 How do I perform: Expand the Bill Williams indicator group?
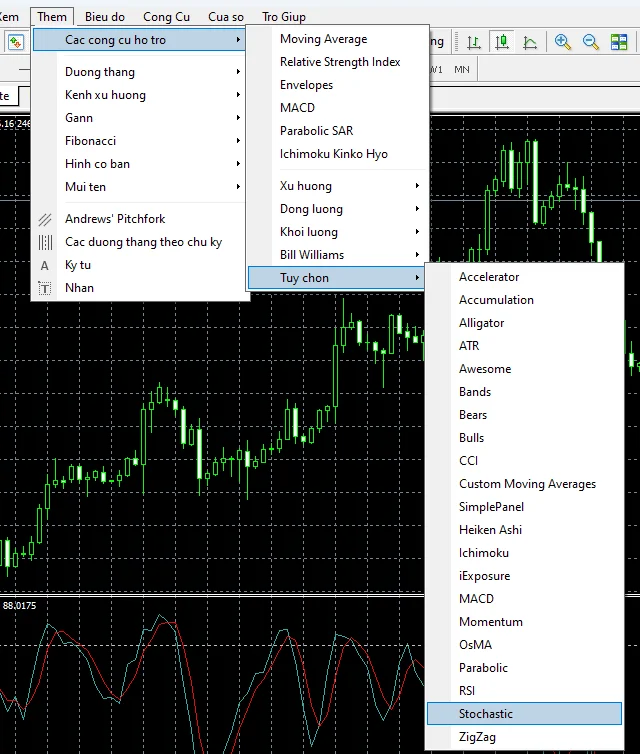pos(337,255)
